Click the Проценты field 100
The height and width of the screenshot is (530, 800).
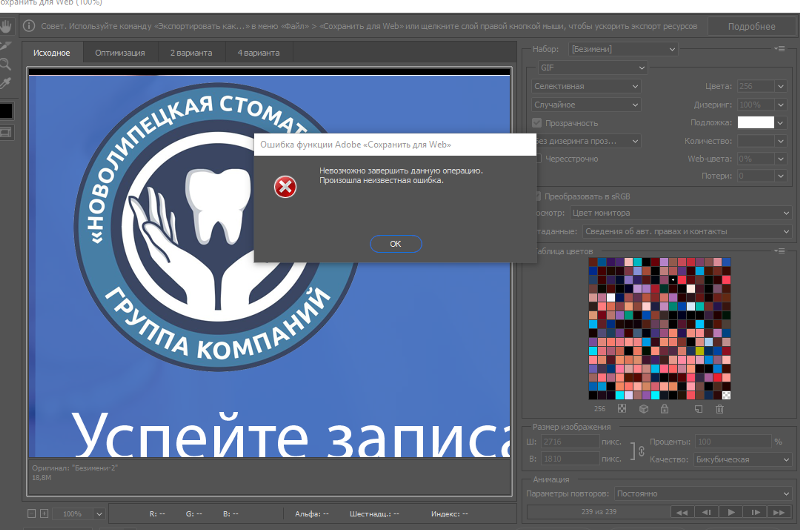[x=733, y=442]
